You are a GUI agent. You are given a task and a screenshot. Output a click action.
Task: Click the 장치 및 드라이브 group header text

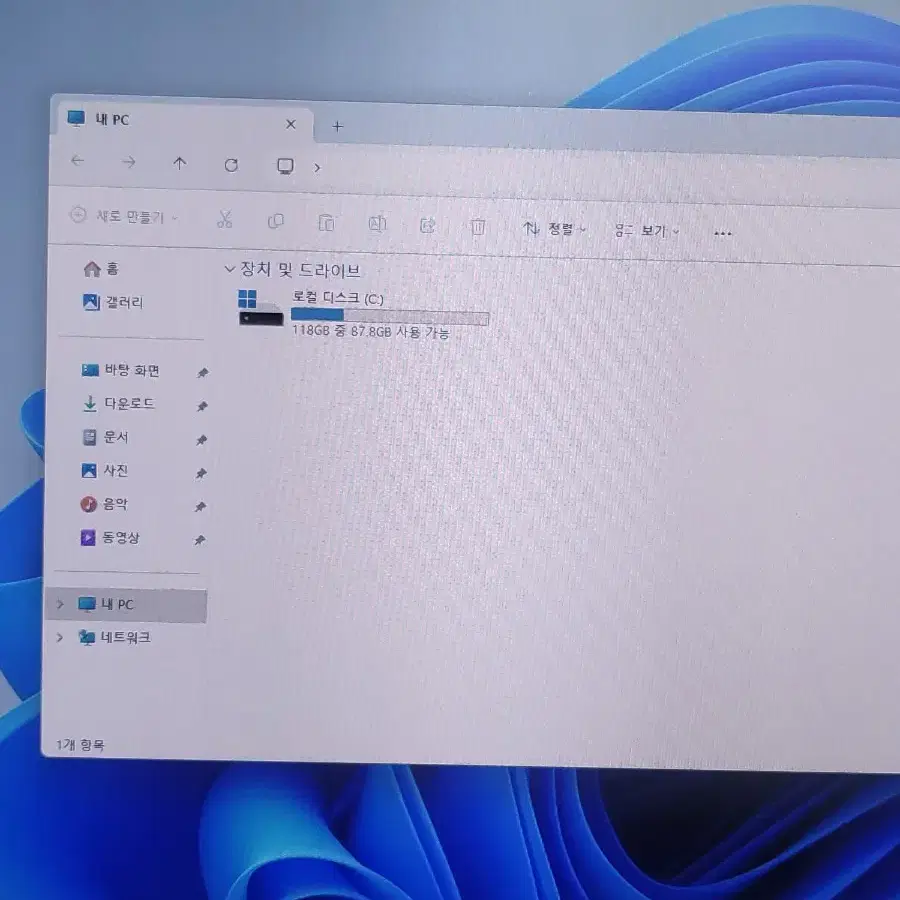click(300, 270)
